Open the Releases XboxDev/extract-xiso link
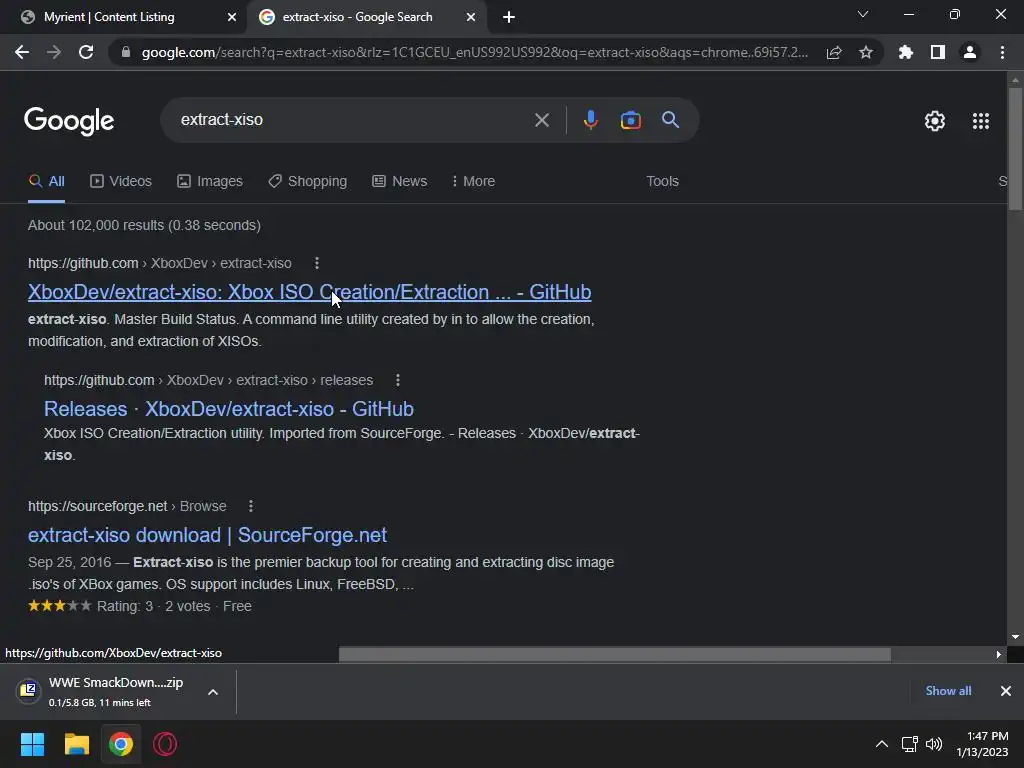 pyautogui.click(x=229, y=409)
